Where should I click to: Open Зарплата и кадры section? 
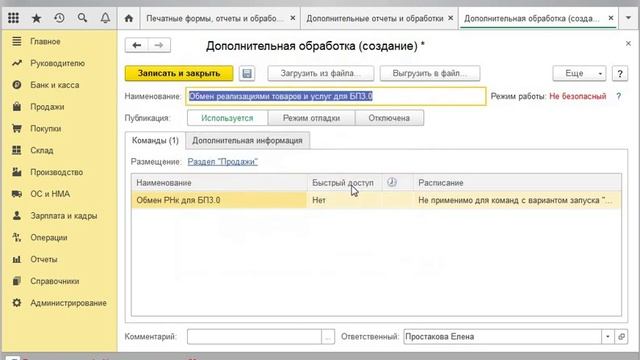point(63,216)
